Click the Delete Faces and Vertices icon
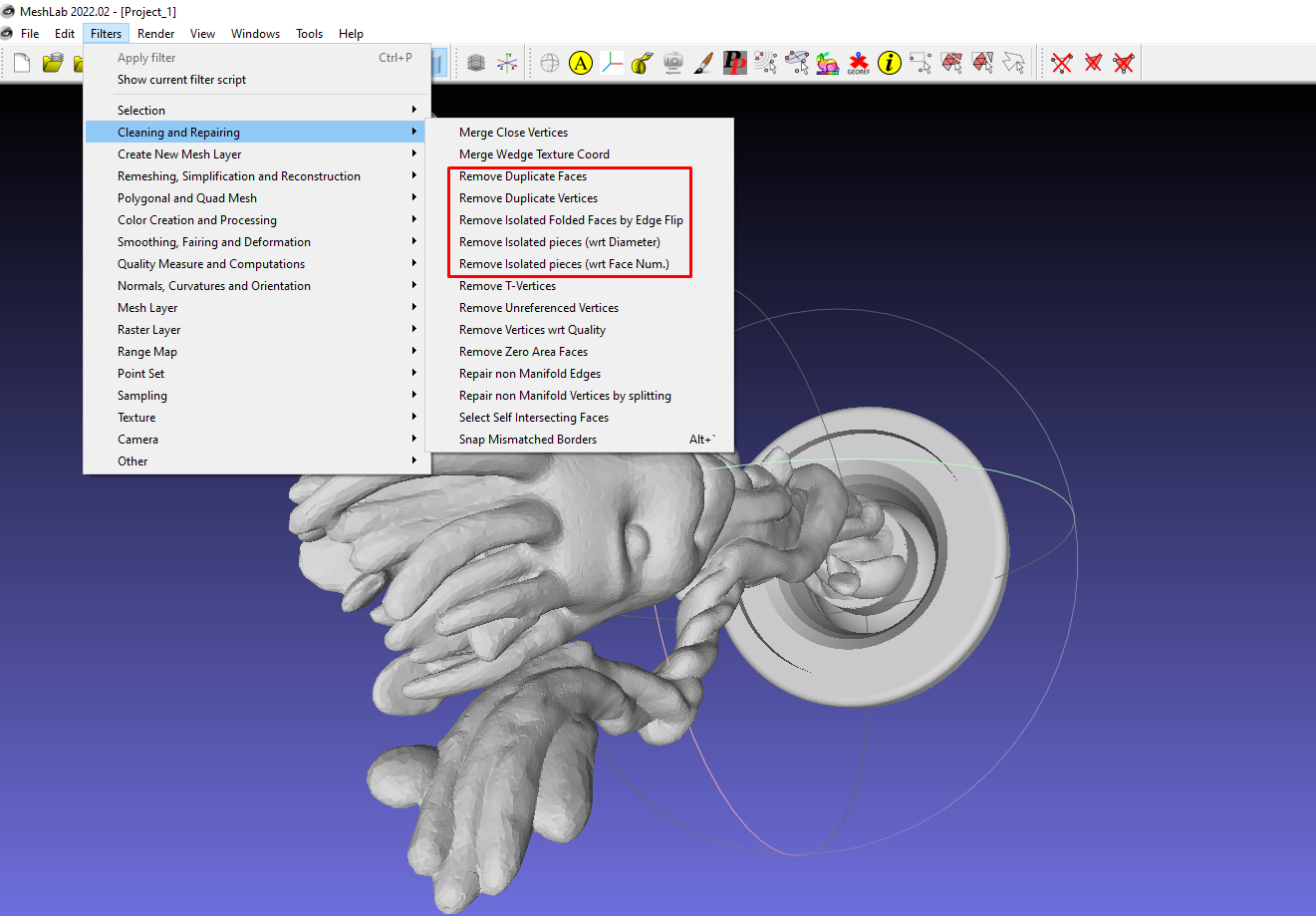The height and width of the screenshot is (916, 1316). pos(1124,64)
